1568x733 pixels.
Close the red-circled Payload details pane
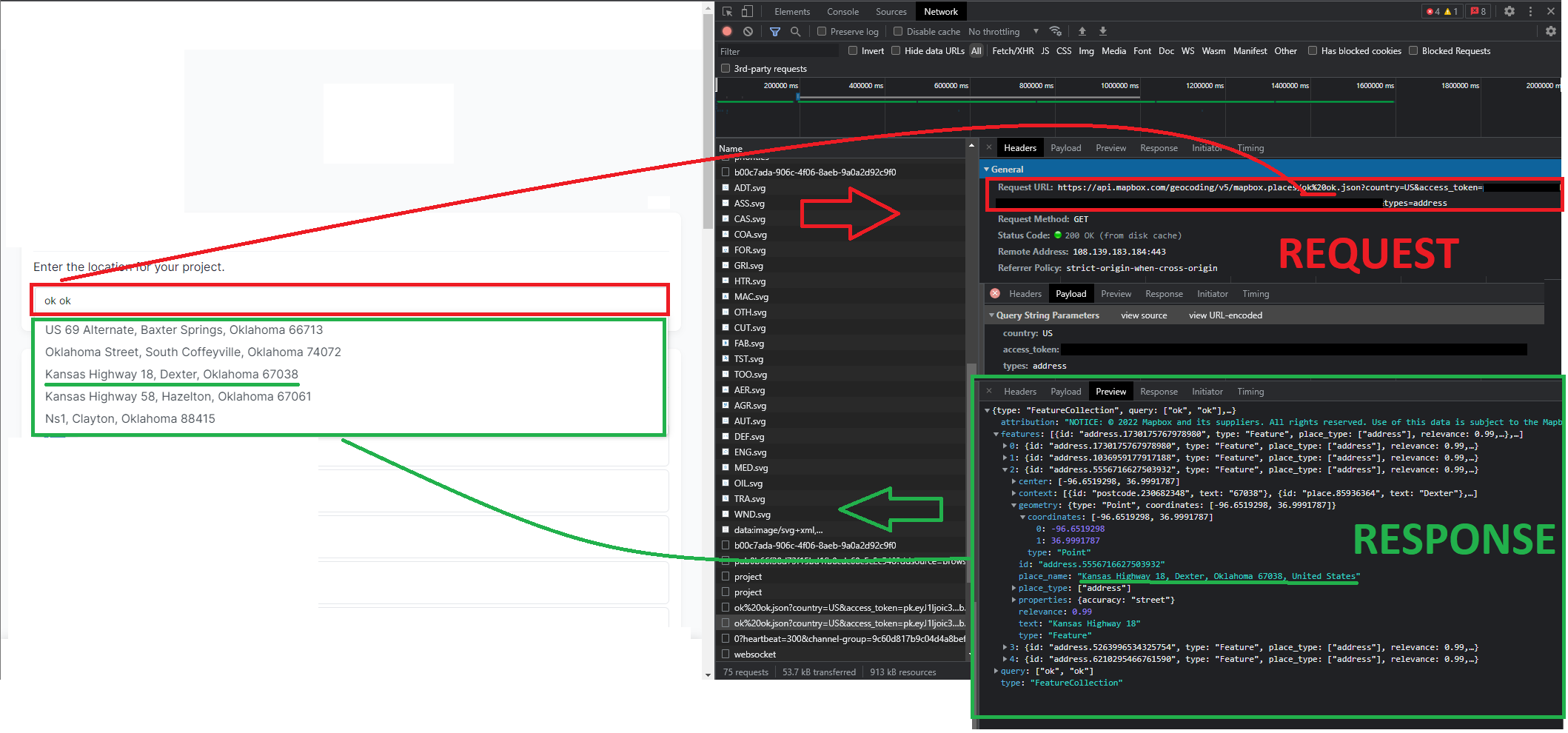[995, 293]
